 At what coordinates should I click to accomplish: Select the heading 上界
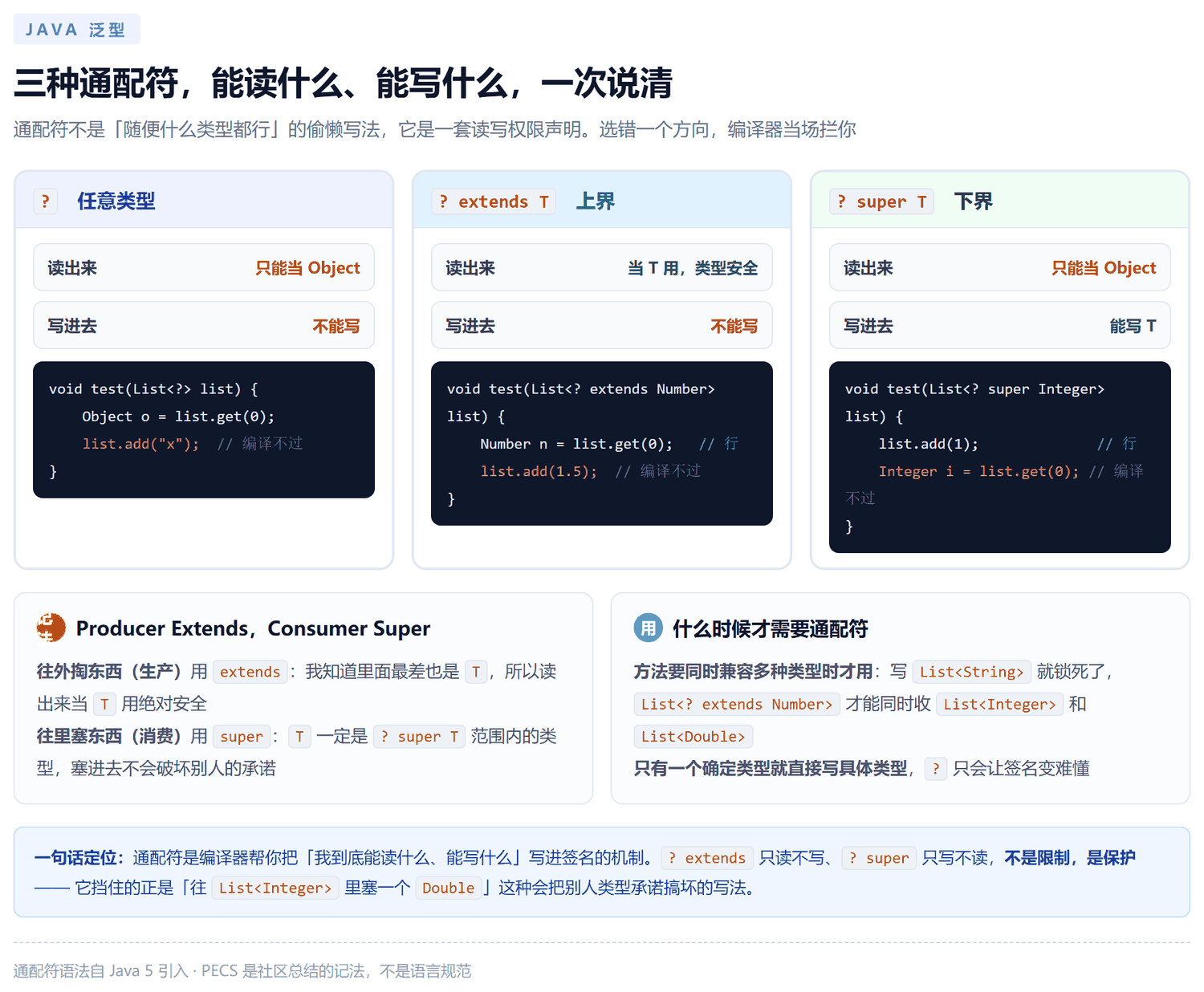pos(596,201)
